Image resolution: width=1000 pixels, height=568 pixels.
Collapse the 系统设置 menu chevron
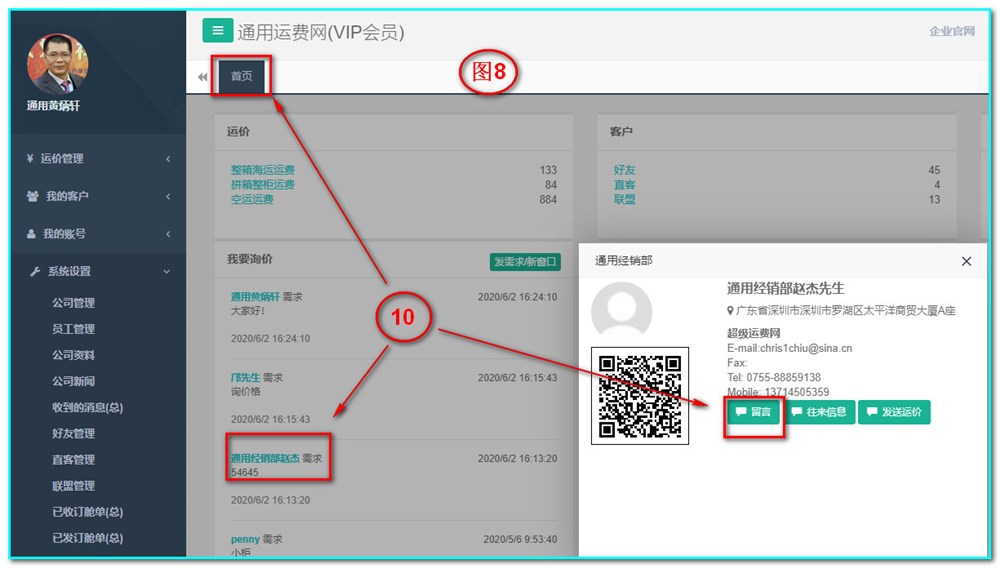pyautogui.click(x=167, y=272)
